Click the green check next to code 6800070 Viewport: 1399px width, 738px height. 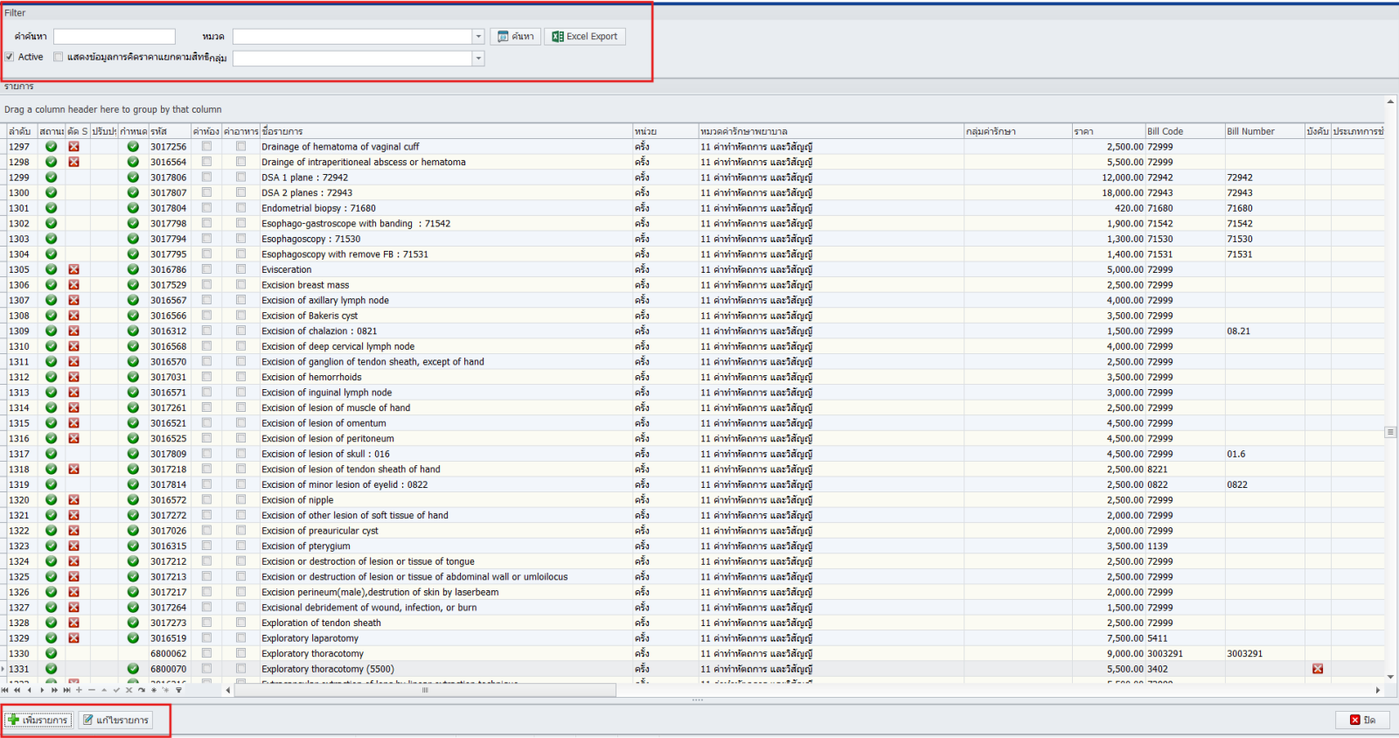pos(133,669)
